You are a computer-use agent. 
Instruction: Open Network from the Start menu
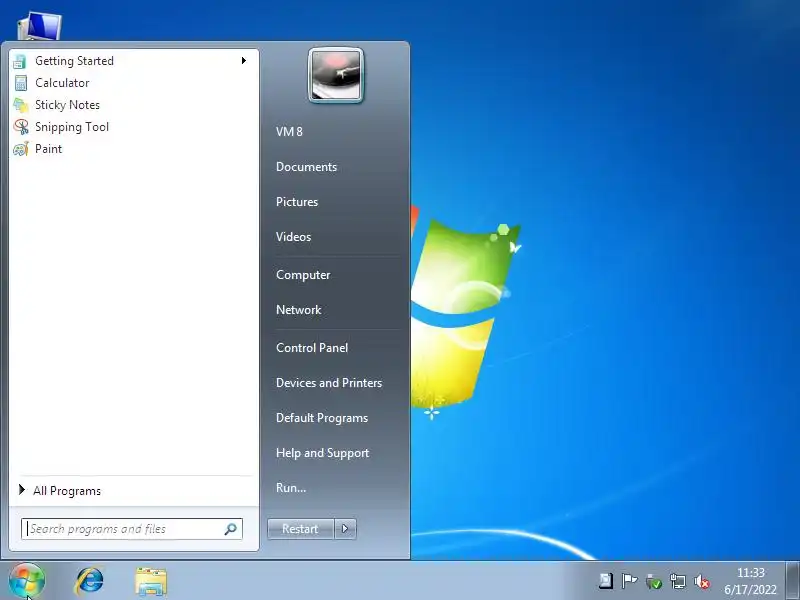[x=298, y=310]
